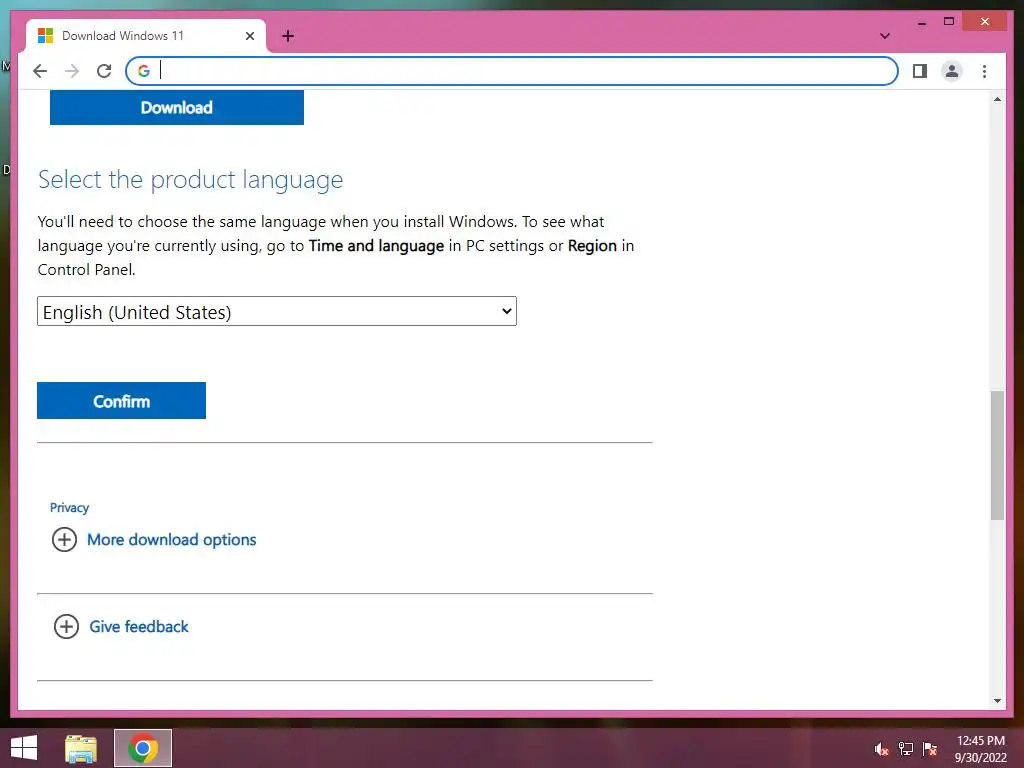Click the network tray icon
This screenshot has width=1024, height=768.
click(x=906, y=749)
